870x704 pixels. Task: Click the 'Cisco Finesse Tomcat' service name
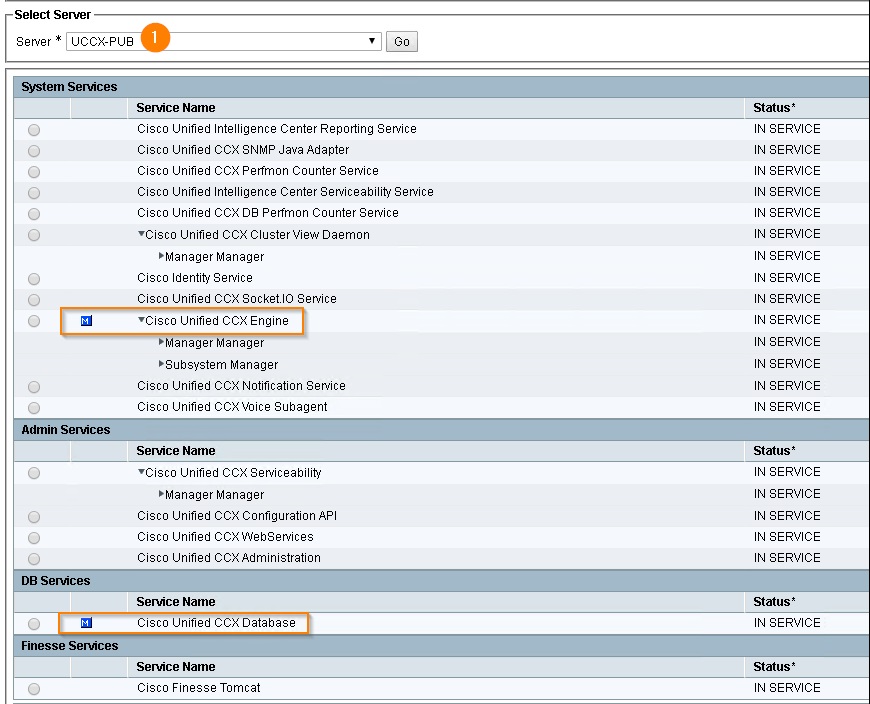coord(199,688)
